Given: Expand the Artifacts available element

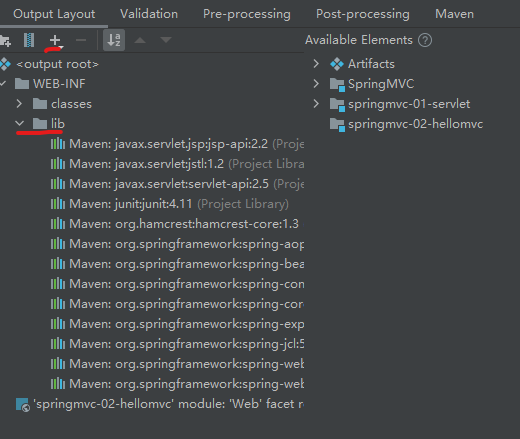Looking at the screenshot, I should click(316, 64).
